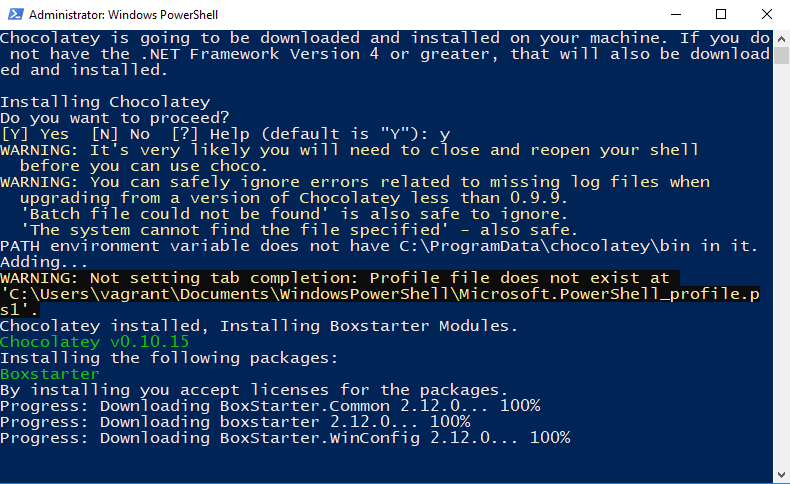Click the BoxStarter.WinConfig 100% progress line
This screenshot has height=484, width=790.
[x=285, y=438]
